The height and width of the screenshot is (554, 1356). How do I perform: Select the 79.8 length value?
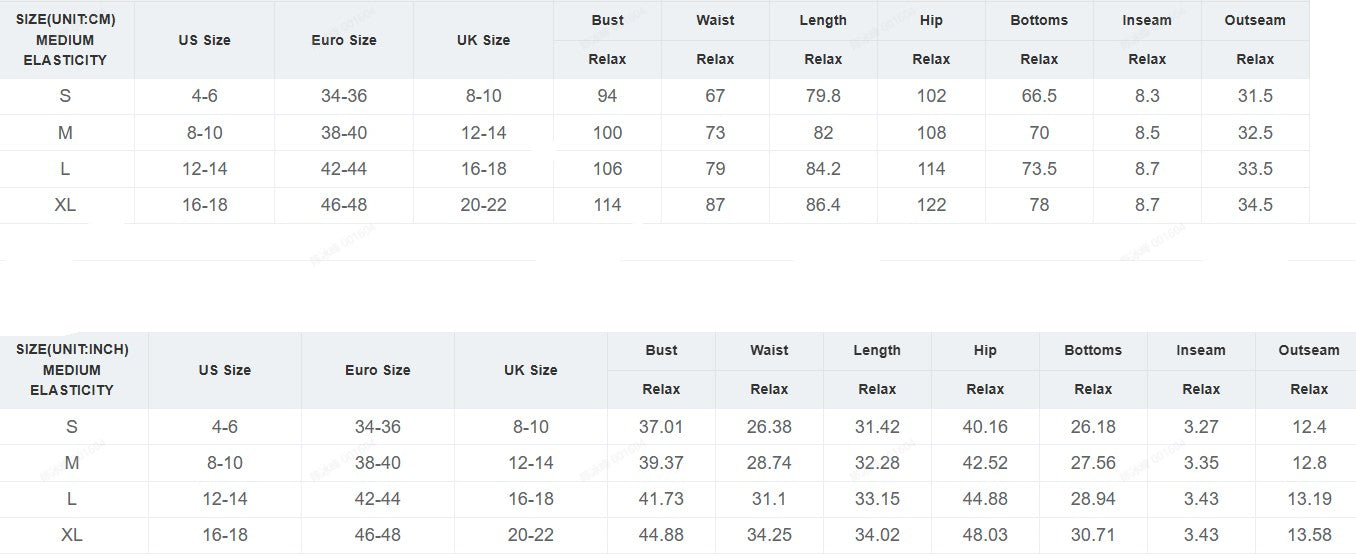tap(823, 96)
